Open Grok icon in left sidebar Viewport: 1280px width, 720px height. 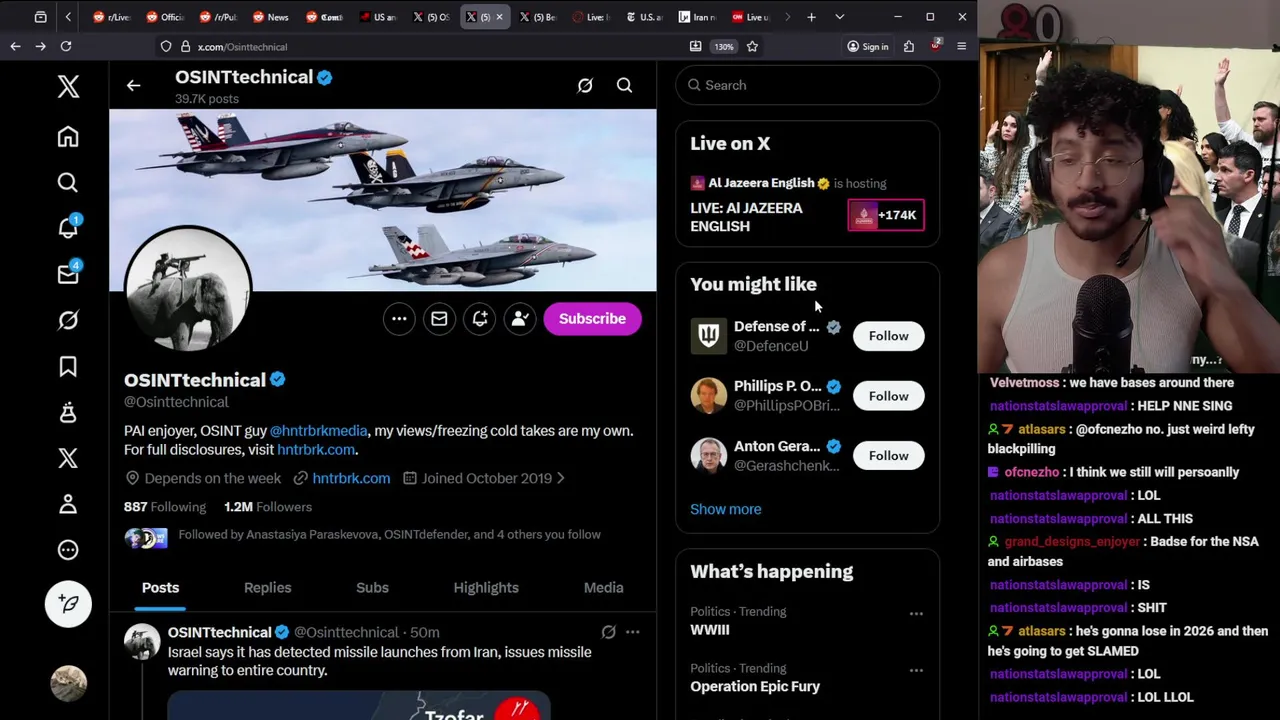[x=68, y=320]
